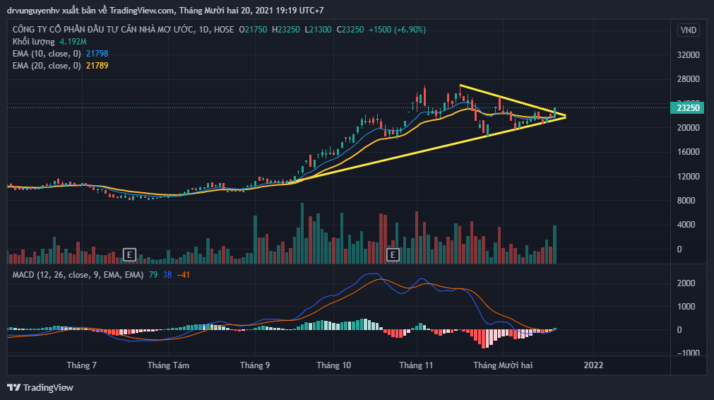Click the Tháng Tám time axis label

point(168,365)
